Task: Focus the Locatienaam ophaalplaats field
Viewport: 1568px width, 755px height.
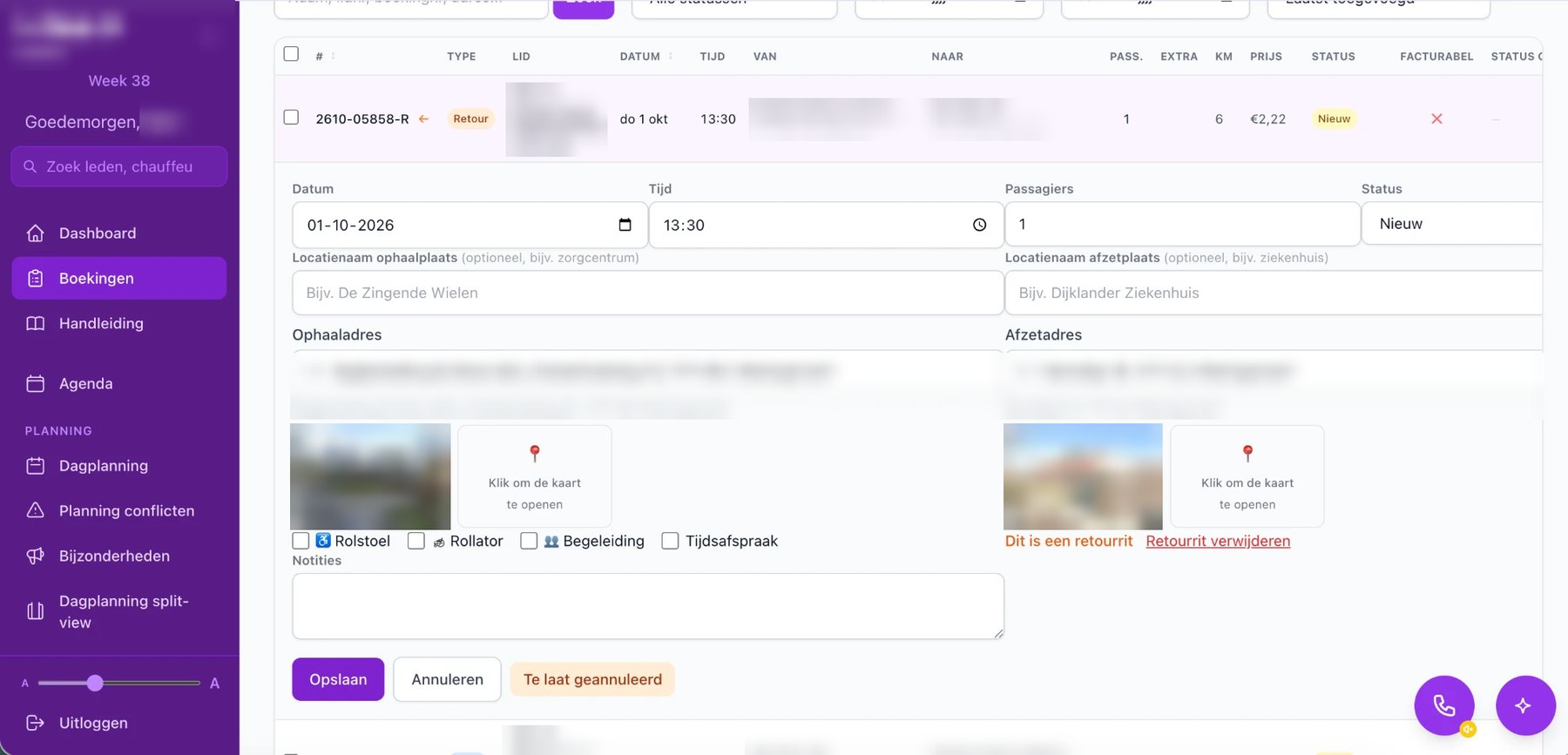Action: (648, 293)
